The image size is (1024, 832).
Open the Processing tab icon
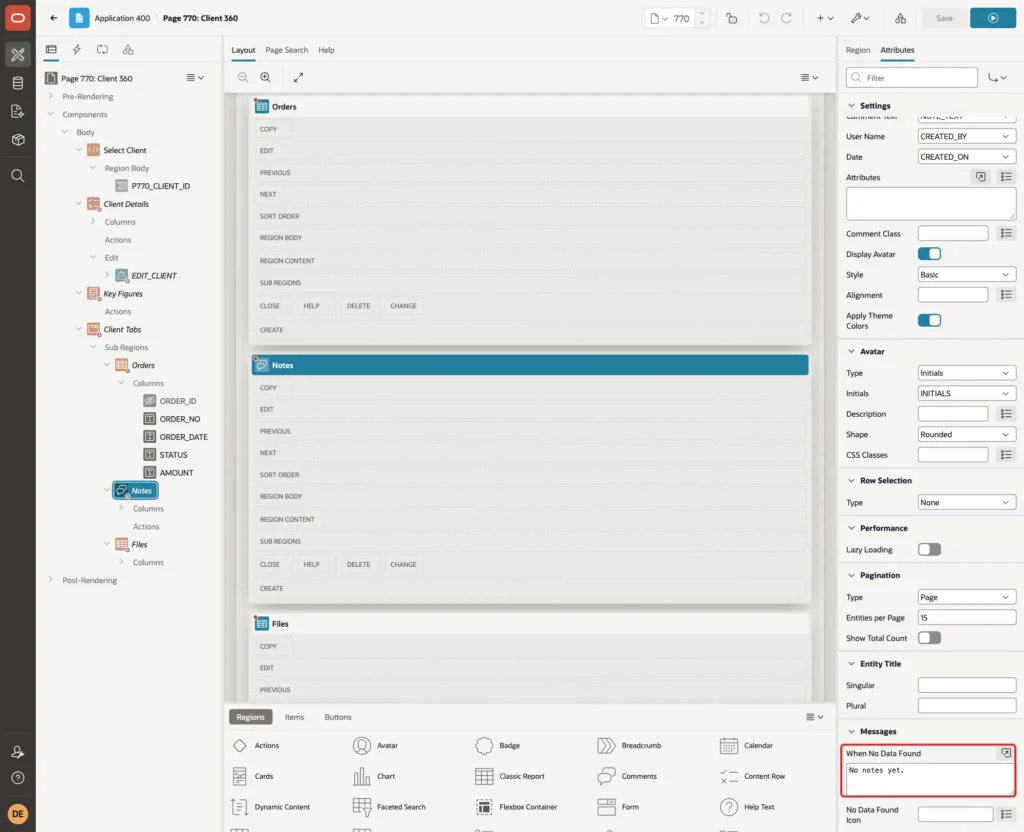click(x=102, y=50)
